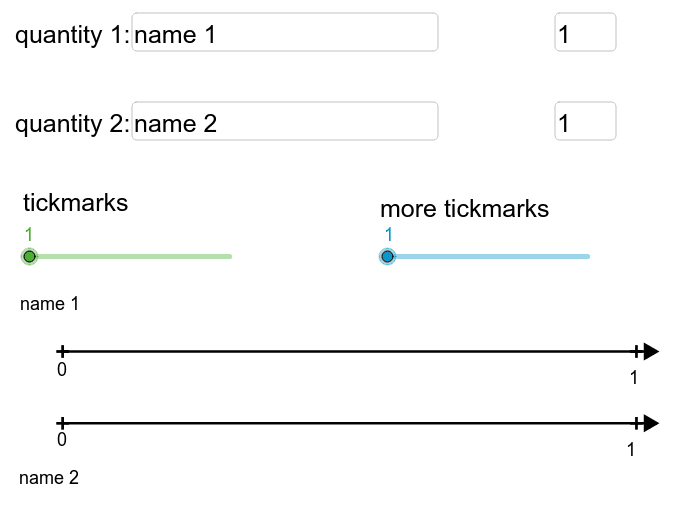The width and height of the screenshot is (680, 520).
Task: Click the arrowhead of the bottom number line
Action: tap(651, 423)
